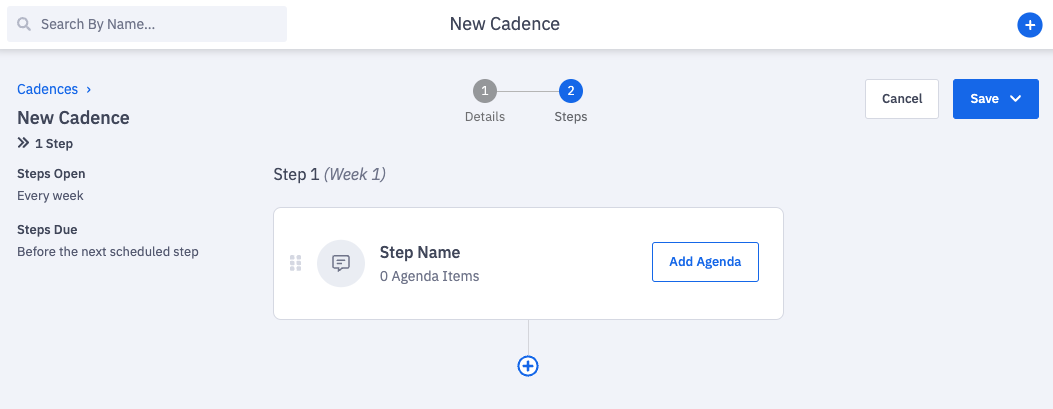Viewport: 1053px width, 409px height.
Task: Click the magnifier search icon
Action: (x=24, y=25)
